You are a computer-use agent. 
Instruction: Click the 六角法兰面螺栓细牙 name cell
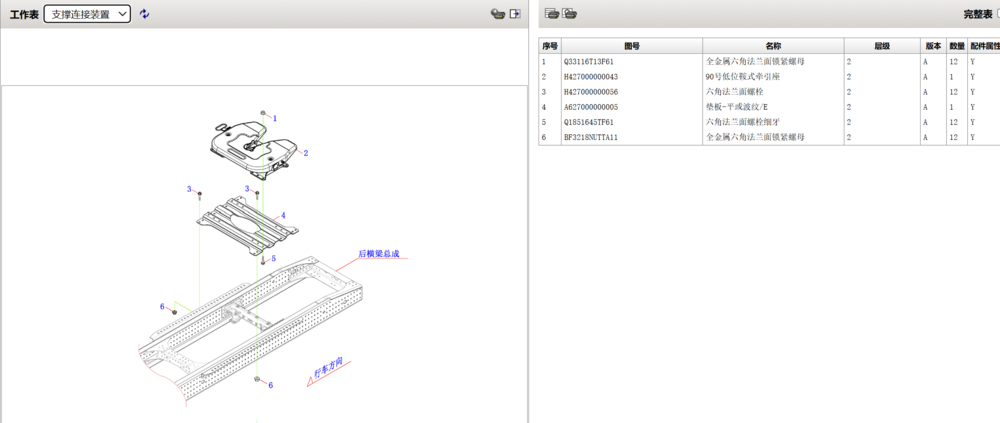[744, 122]
